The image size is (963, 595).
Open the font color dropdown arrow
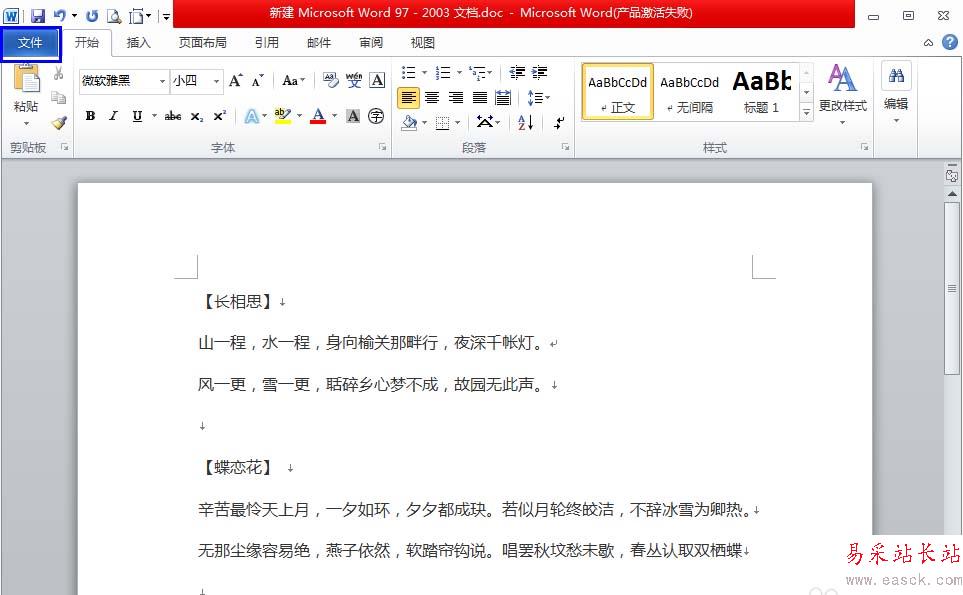[x=335, y=115]
